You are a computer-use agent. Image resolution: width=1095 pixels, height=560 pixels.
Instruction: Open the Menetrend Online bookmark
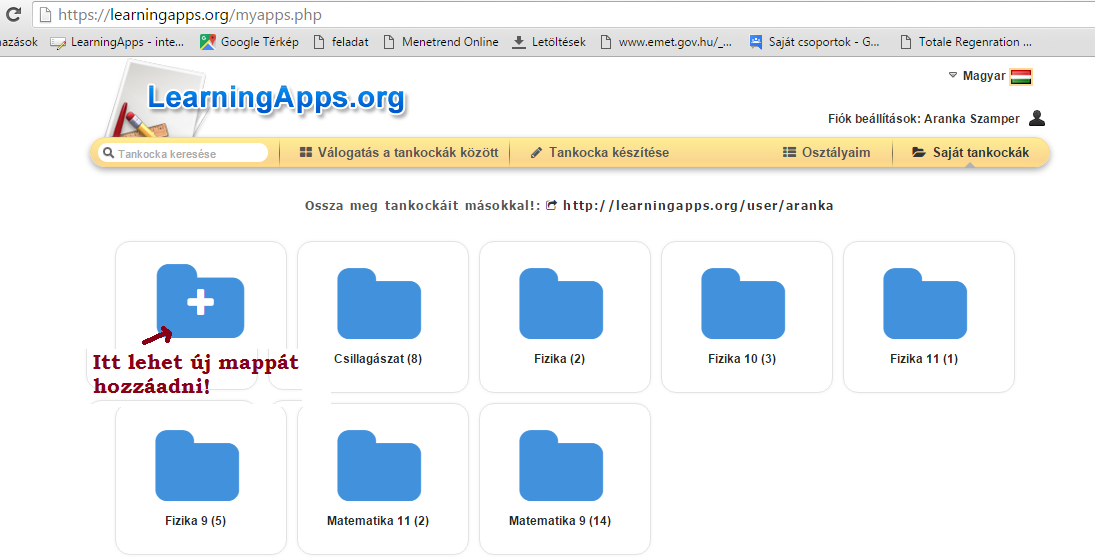(x=441, y=42)
